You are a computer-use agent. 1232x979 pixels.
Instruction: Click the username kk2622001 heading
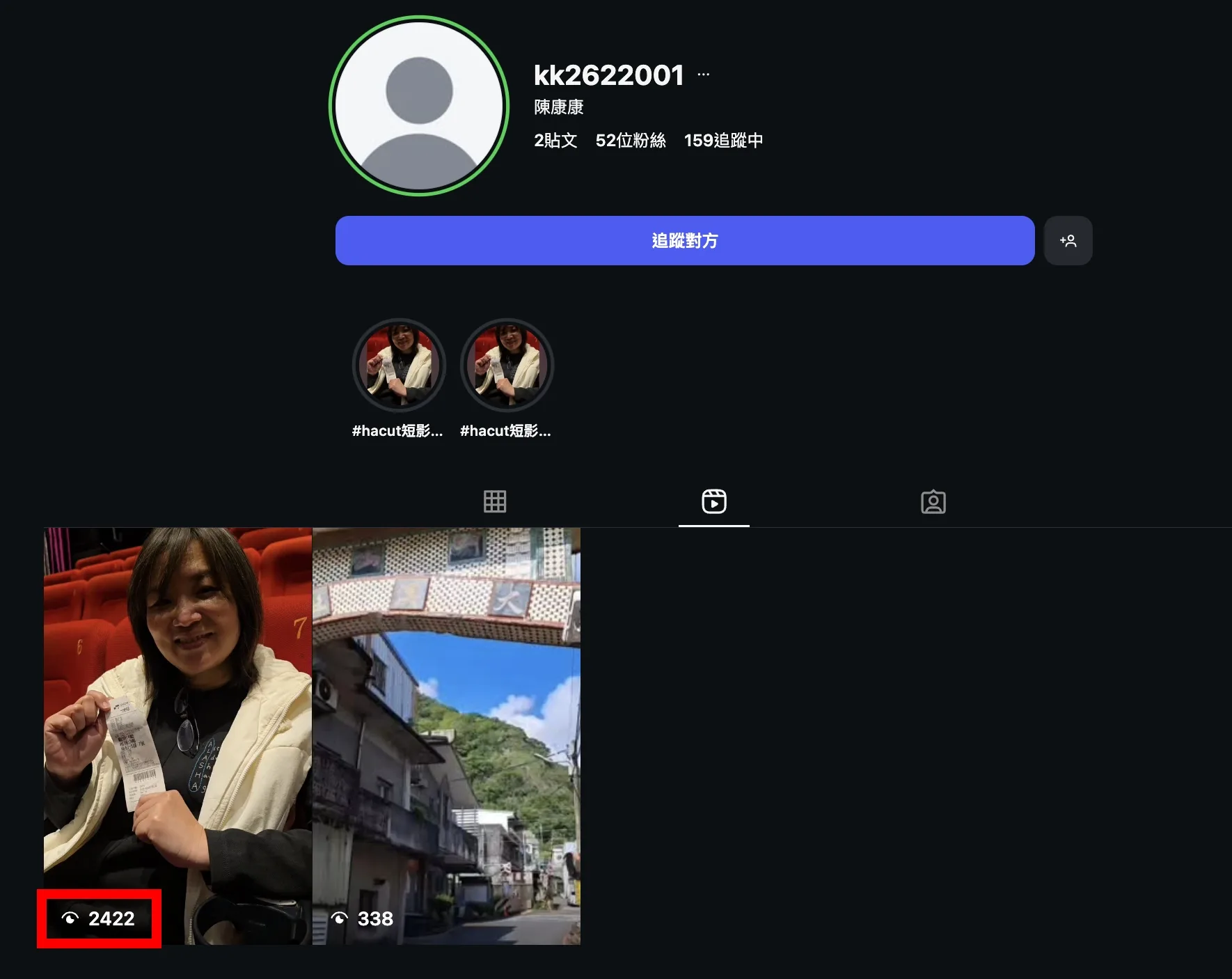[x=608, y=75]
